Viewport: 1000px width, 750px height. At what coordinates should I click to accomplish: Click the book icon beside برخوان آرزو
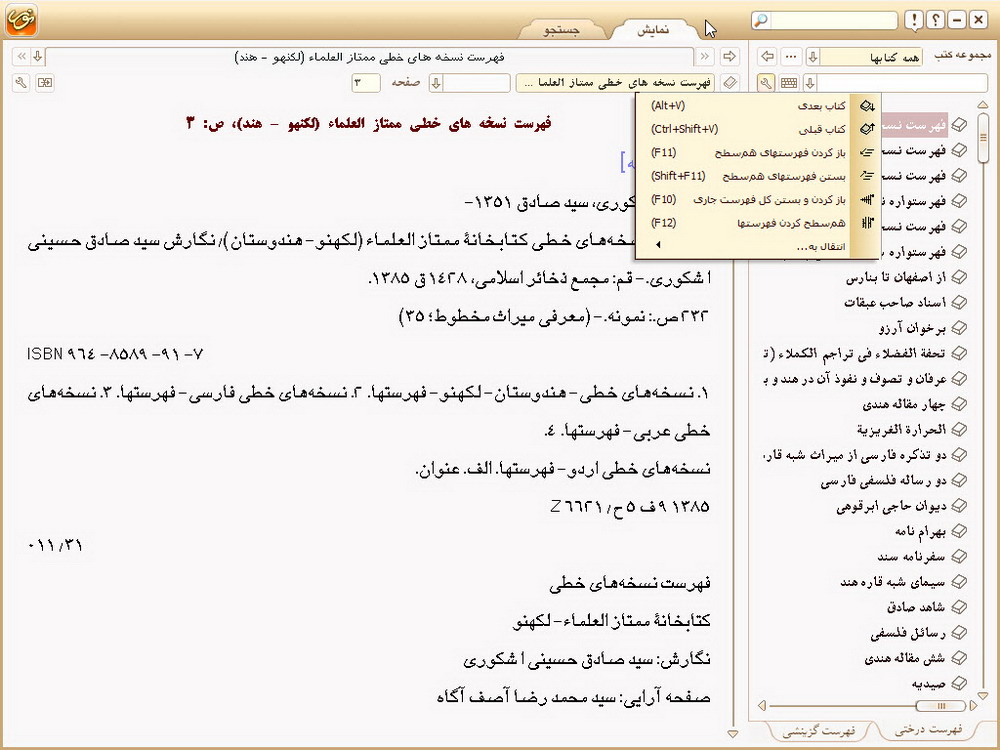[959, 328]
